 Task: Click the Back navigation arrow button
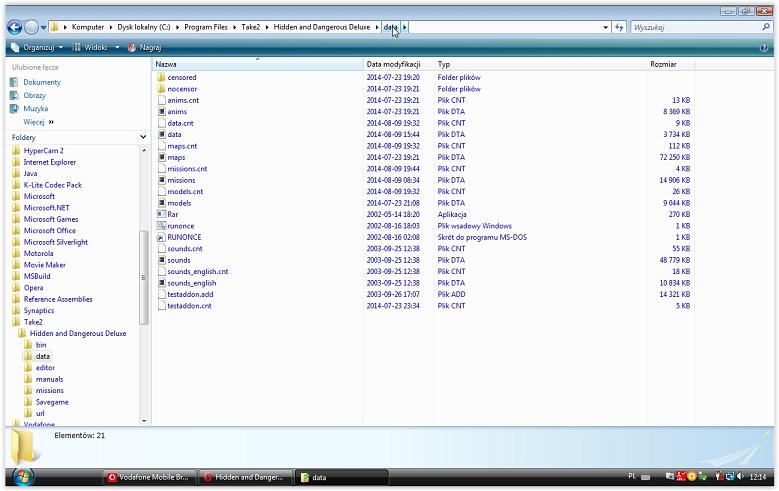(x=14, y=27)
